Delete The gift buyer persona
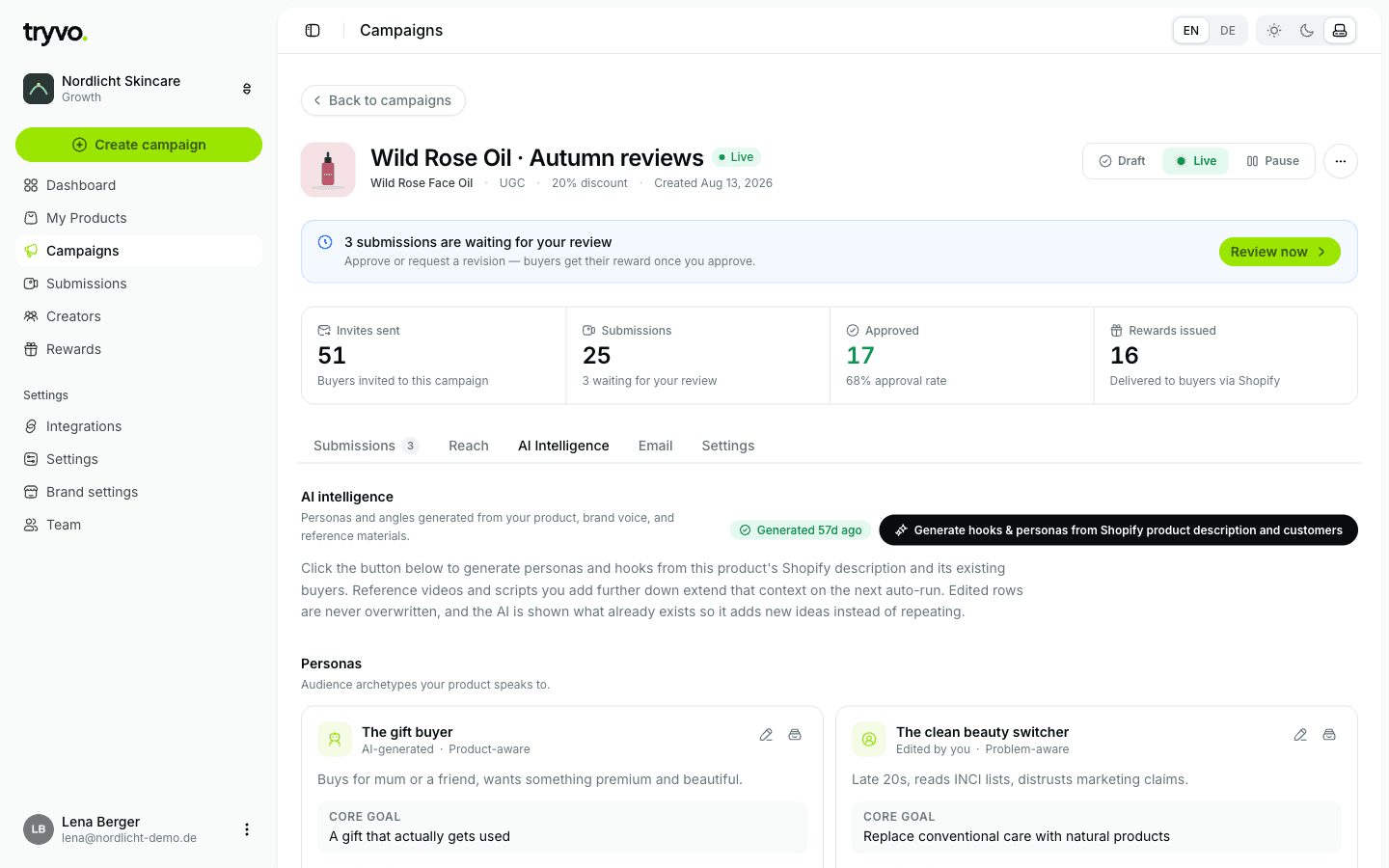 coord(795,735)
